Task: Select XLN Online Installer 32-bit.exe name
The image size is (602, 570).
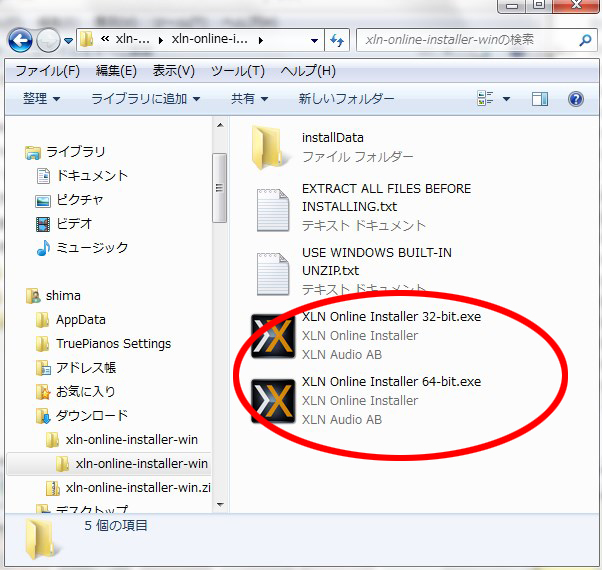Action: click(391, 317)
